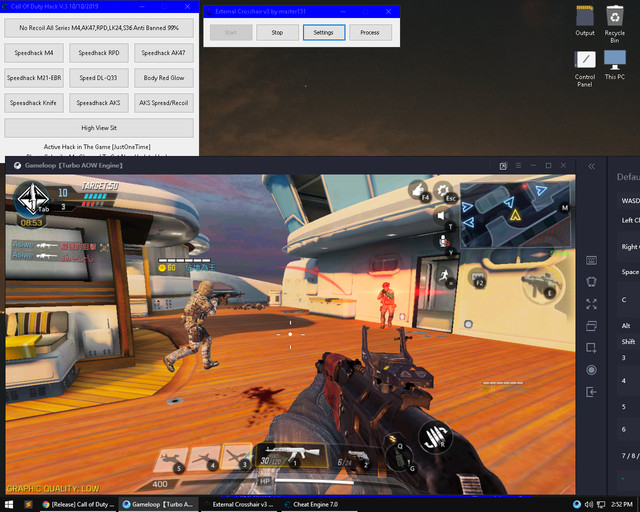The width and height of the screenshot is (640, 512).
Task: Click Speeadhack AKS button
Action: click(99, 102)
